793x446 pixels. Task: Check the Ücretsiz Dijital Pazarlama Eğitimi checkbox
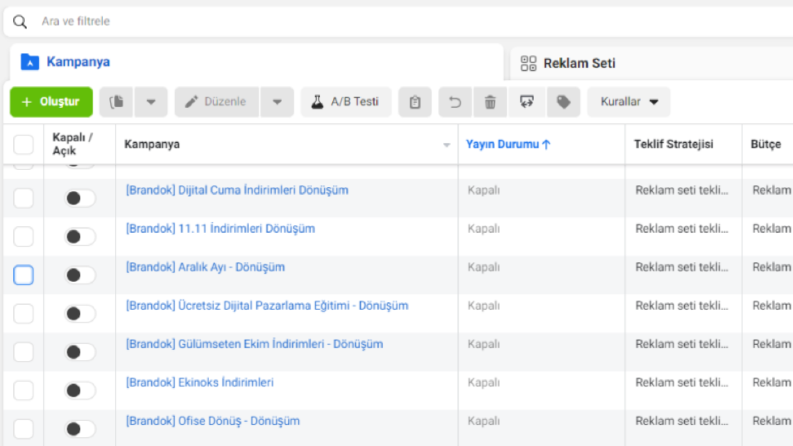(x=23, y=314)
